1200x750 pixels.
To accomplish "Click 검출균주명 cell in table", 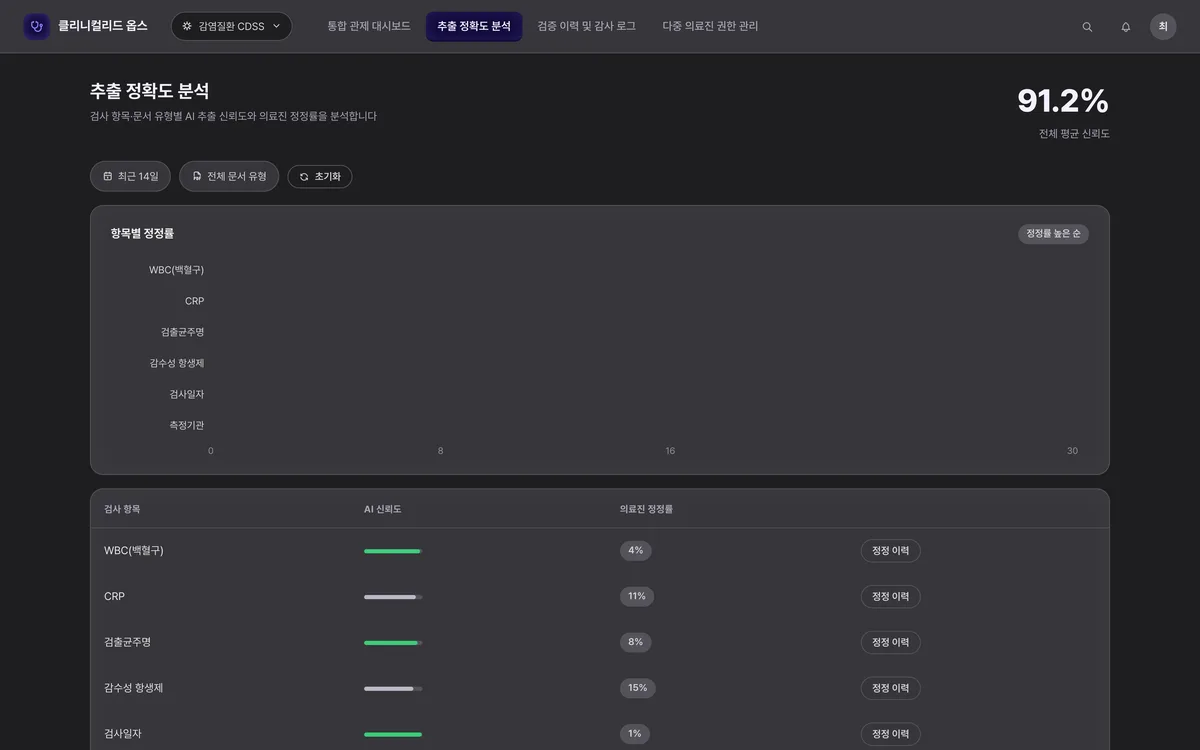I will pyautogui.click(x=127, y=642).
